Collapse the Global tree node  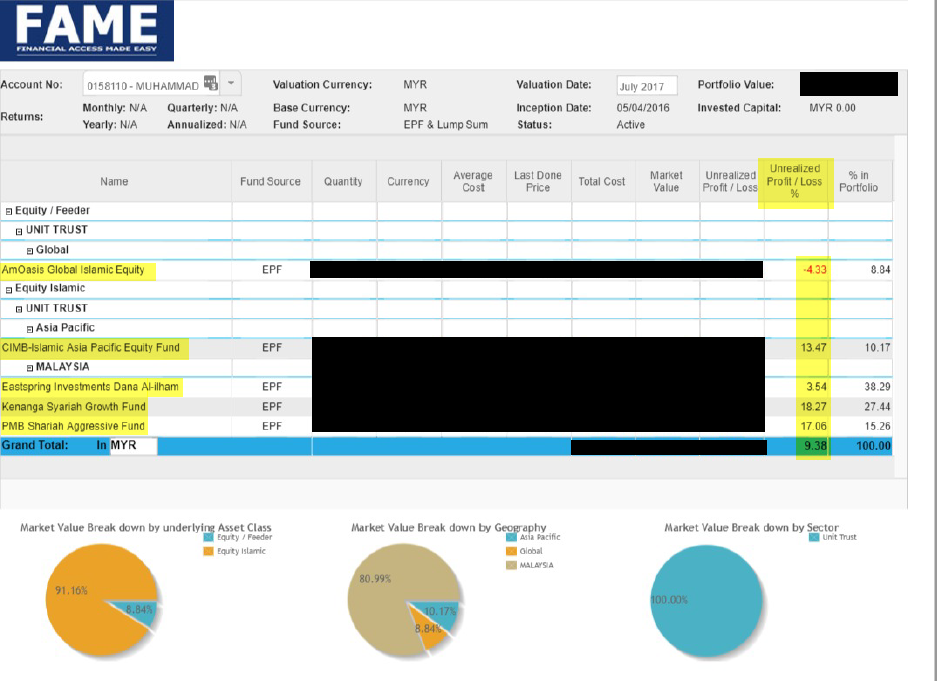point(30,250)
